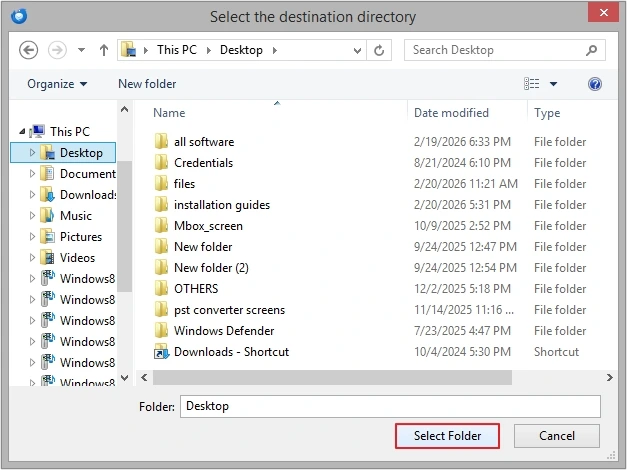The image size is (627, 470).
Task: Collapse the This PC tree node
Action: click(x=22, y=131)
